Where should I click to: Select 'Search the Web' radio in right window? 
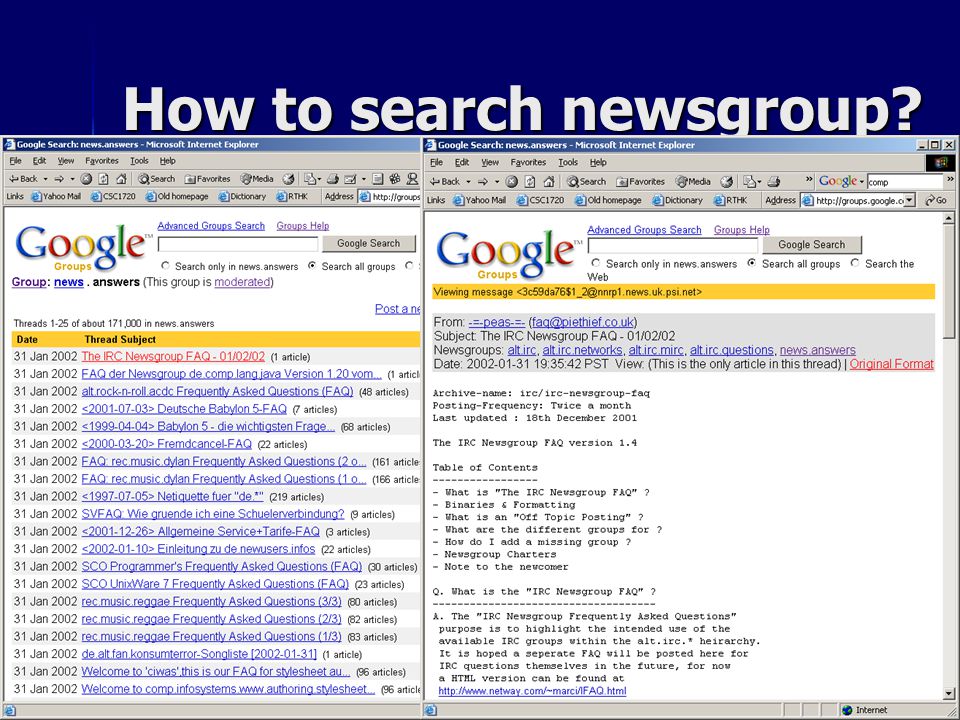(x=855, y=263)
